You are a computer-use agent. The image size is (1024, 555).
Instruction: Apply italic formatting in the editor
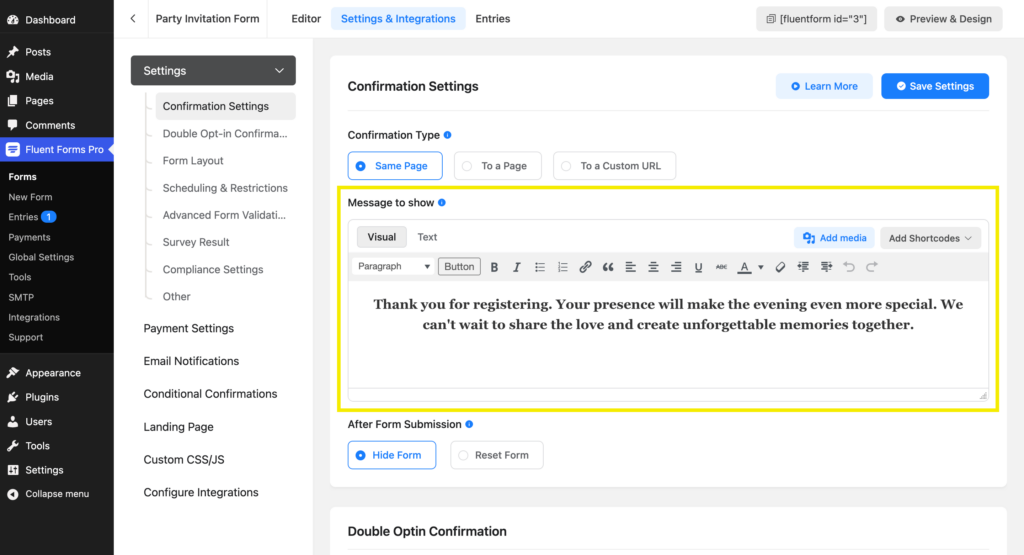(517, 267)
